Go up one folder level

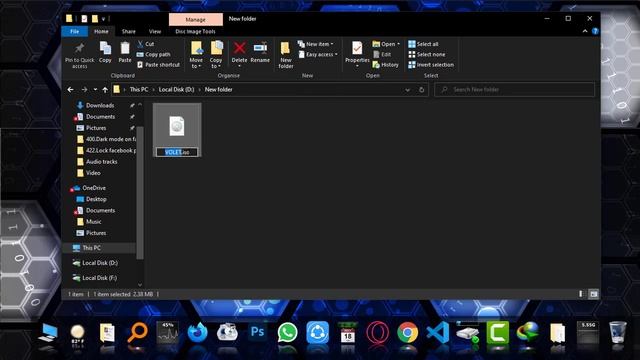pos(105,89)
